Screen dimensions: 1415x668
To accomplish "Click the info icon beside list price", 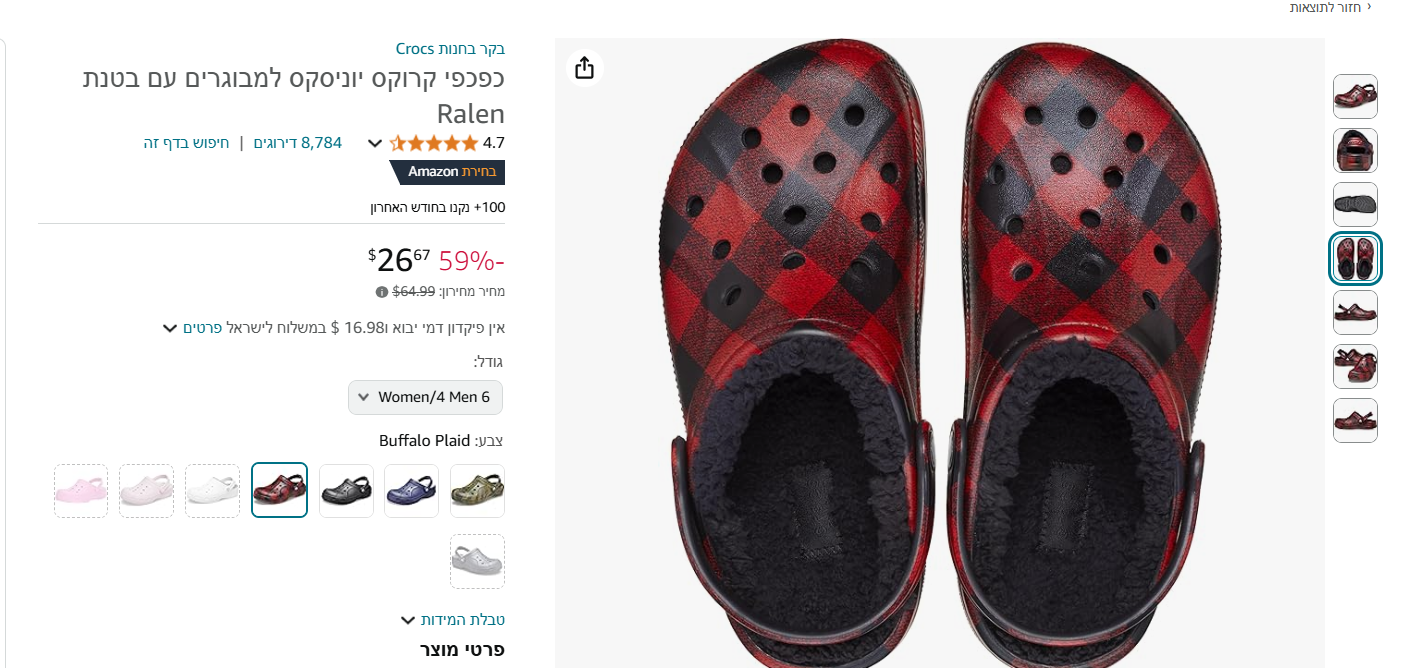I will coord(381,292).
